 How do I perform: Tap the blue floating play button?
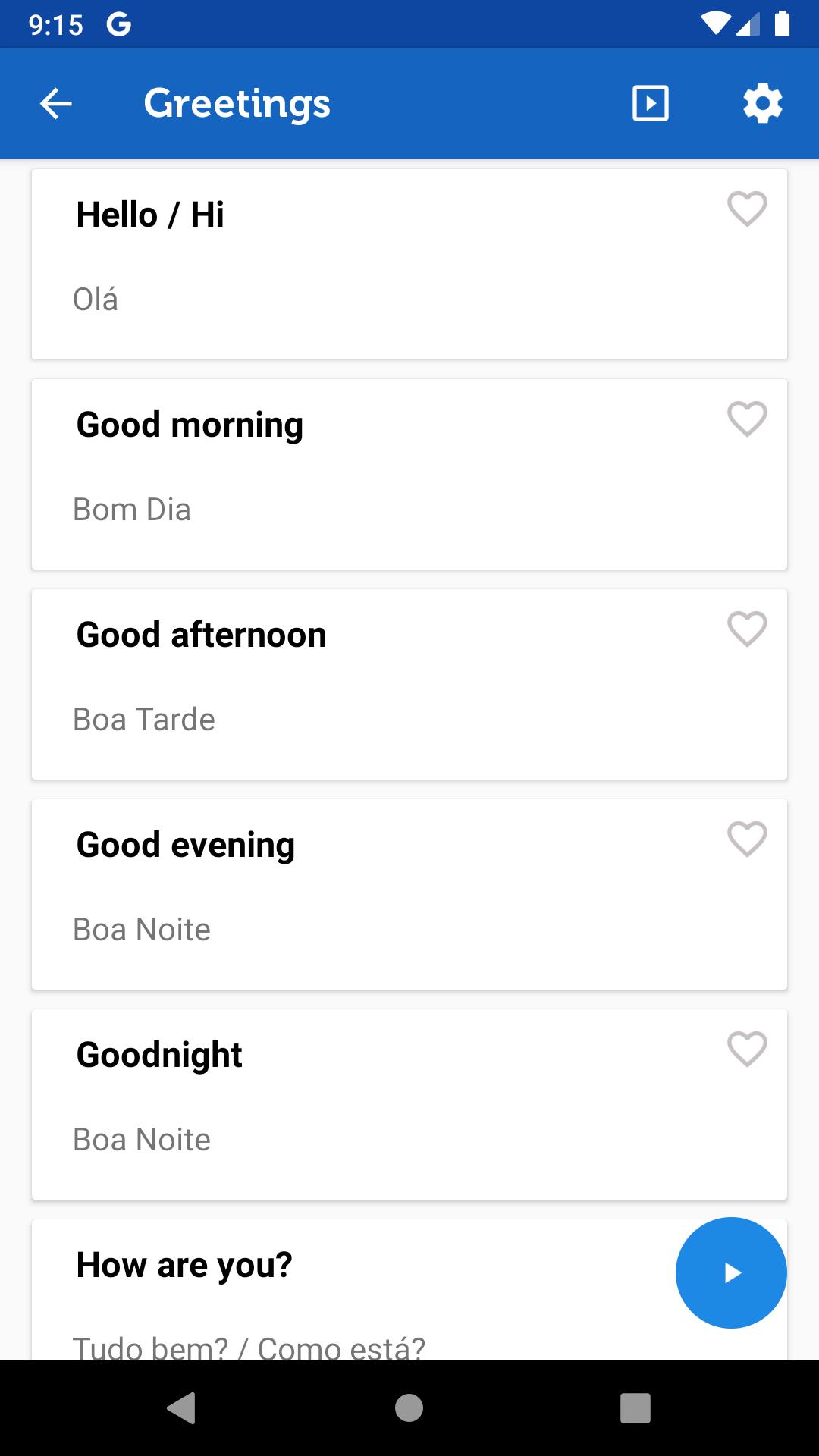pos(731,1272)
